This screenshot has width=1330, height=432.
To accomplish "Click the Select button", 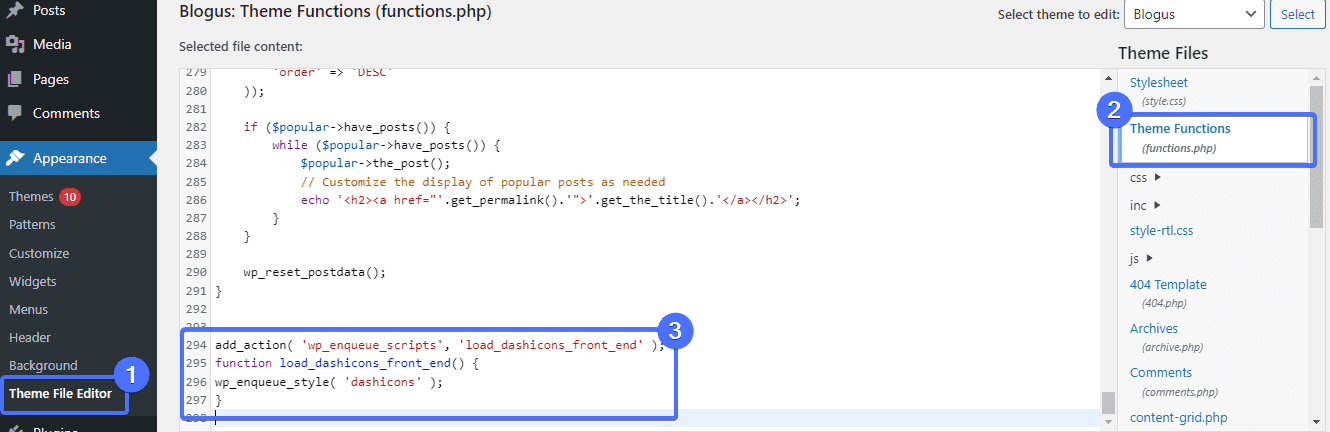I will [1297, 14].
